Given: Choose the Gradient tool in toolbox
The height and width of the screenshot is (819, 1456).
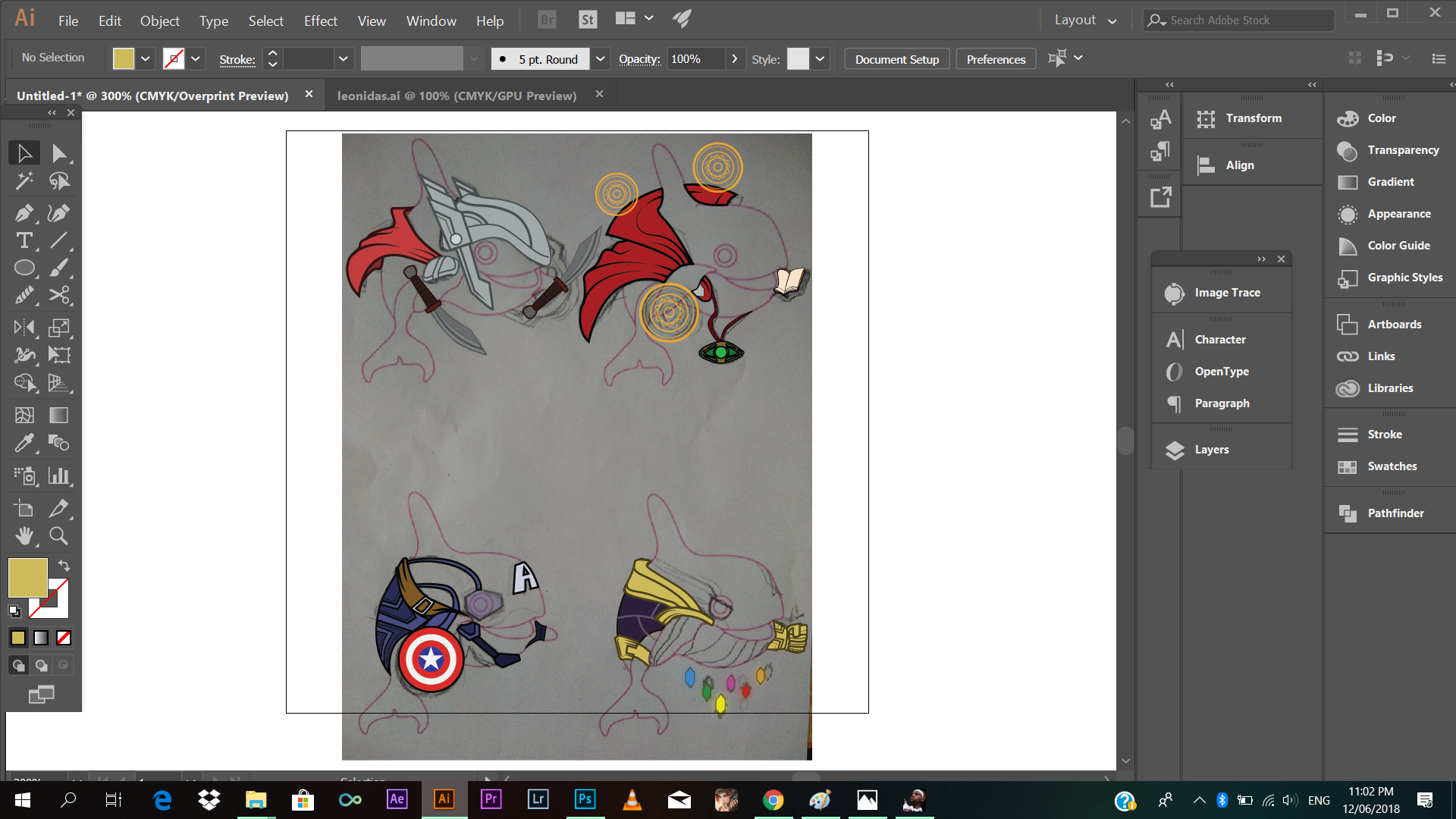Looking at the screenshot, I should coord(59,415).
